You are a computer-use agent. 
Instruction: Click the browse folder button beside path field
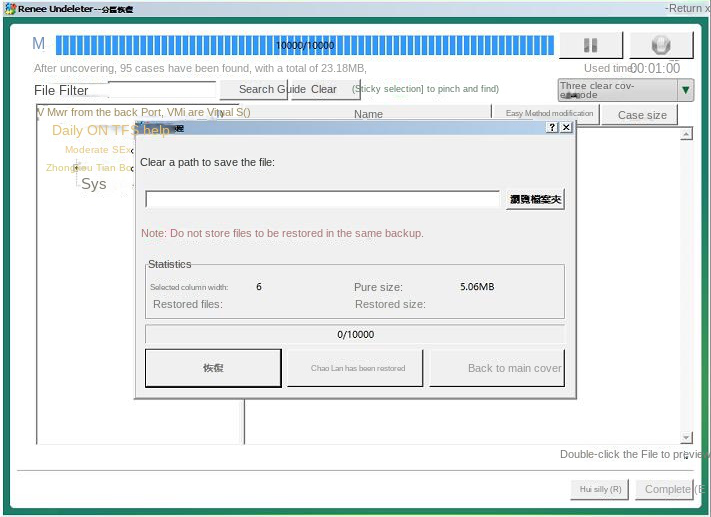(x=535, y=199)
